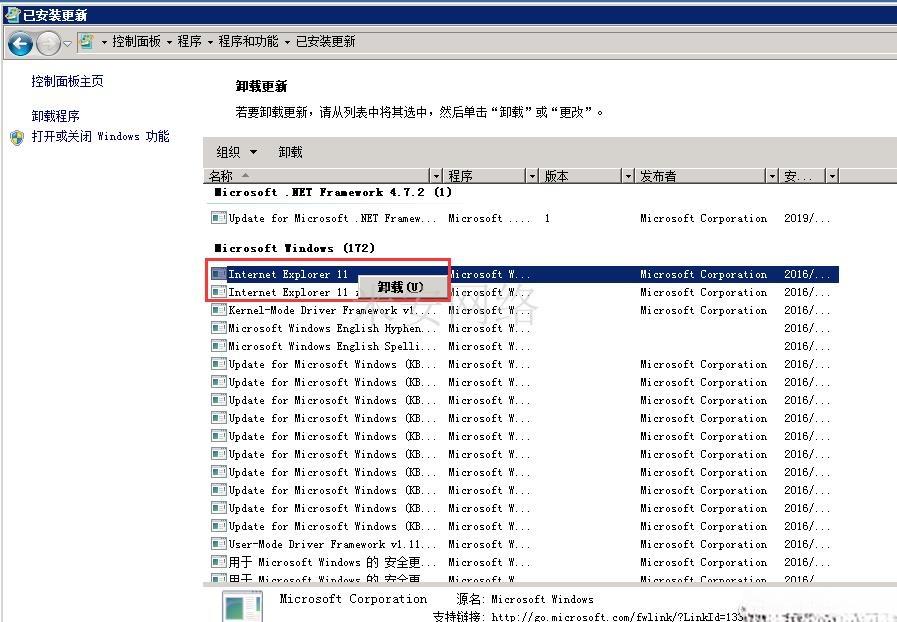Open the 组织 dropdown menu

[x=237, y=152]
